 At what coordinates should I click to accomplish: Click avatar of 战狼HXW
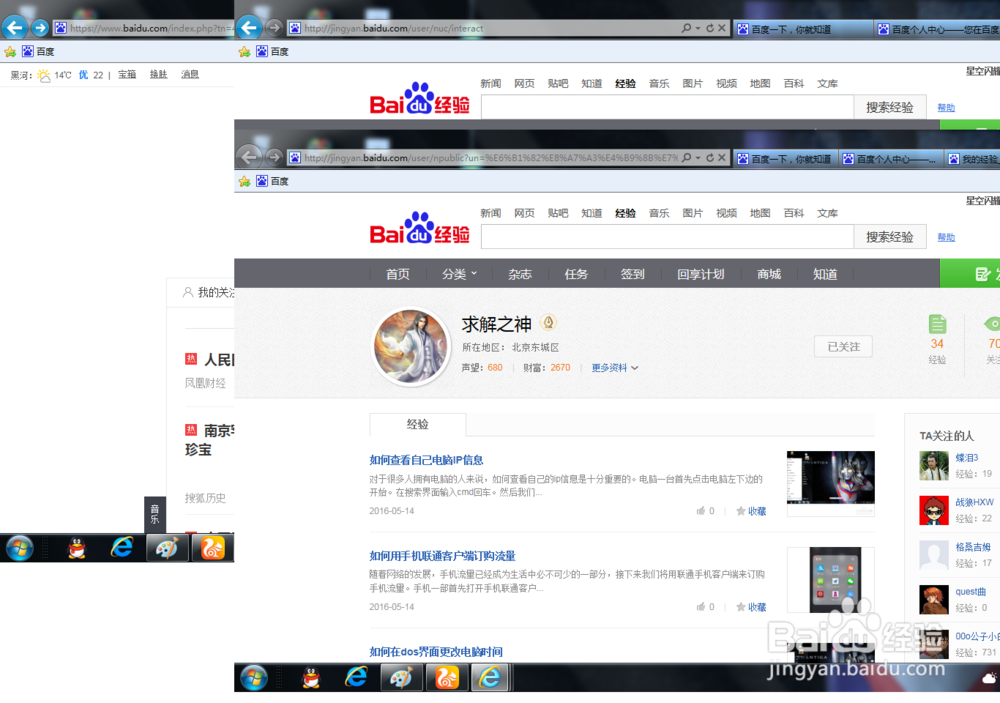934,510
